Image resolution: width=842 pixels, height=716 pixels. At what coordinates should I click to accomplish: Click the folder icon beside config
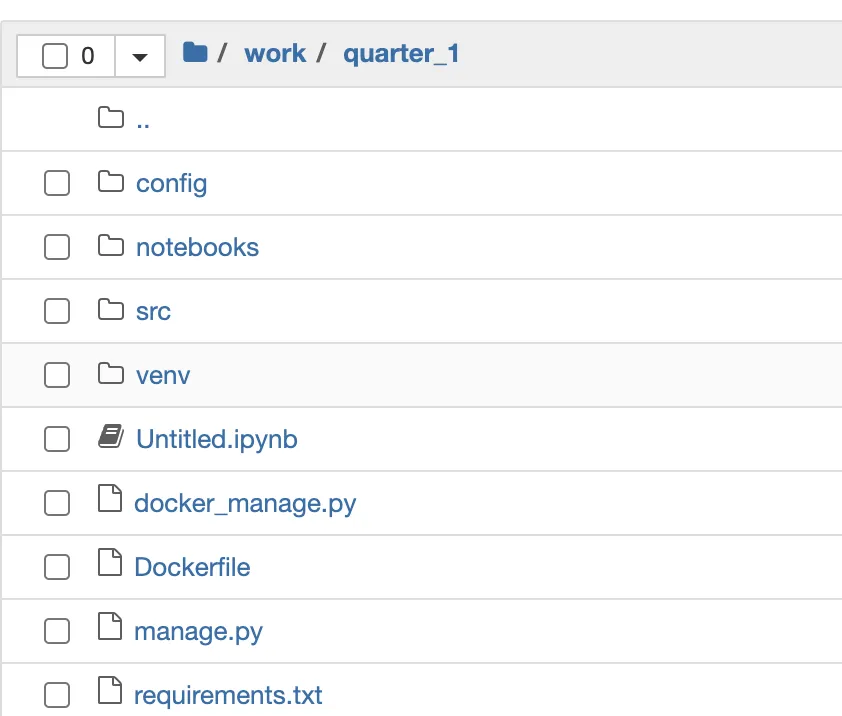pyautogui.click(x=110, y=182)
